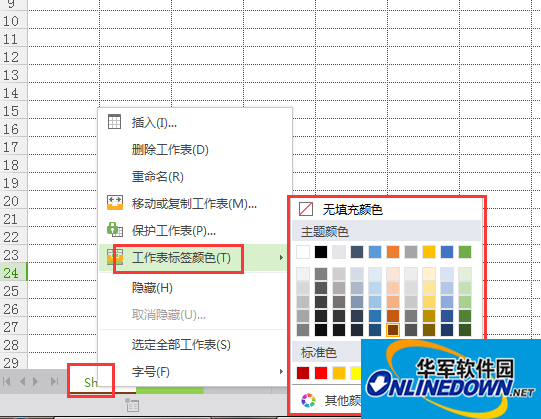Click the 主题颜色 section heading
The image size is (541, 419).
coord(325,231)
